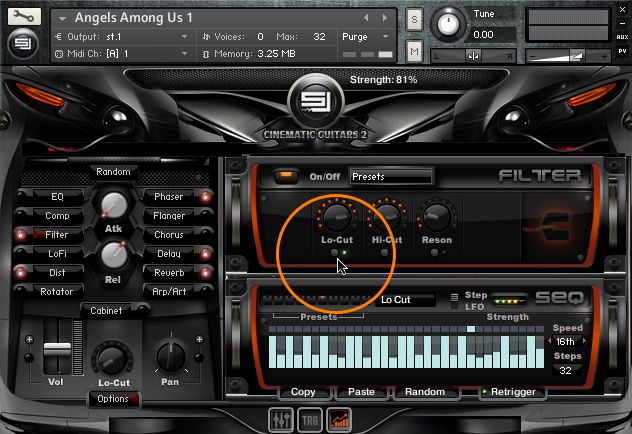Open the Lo Cut sequencer target dropdown
The image size is (632, 434).
click(405, 299)
